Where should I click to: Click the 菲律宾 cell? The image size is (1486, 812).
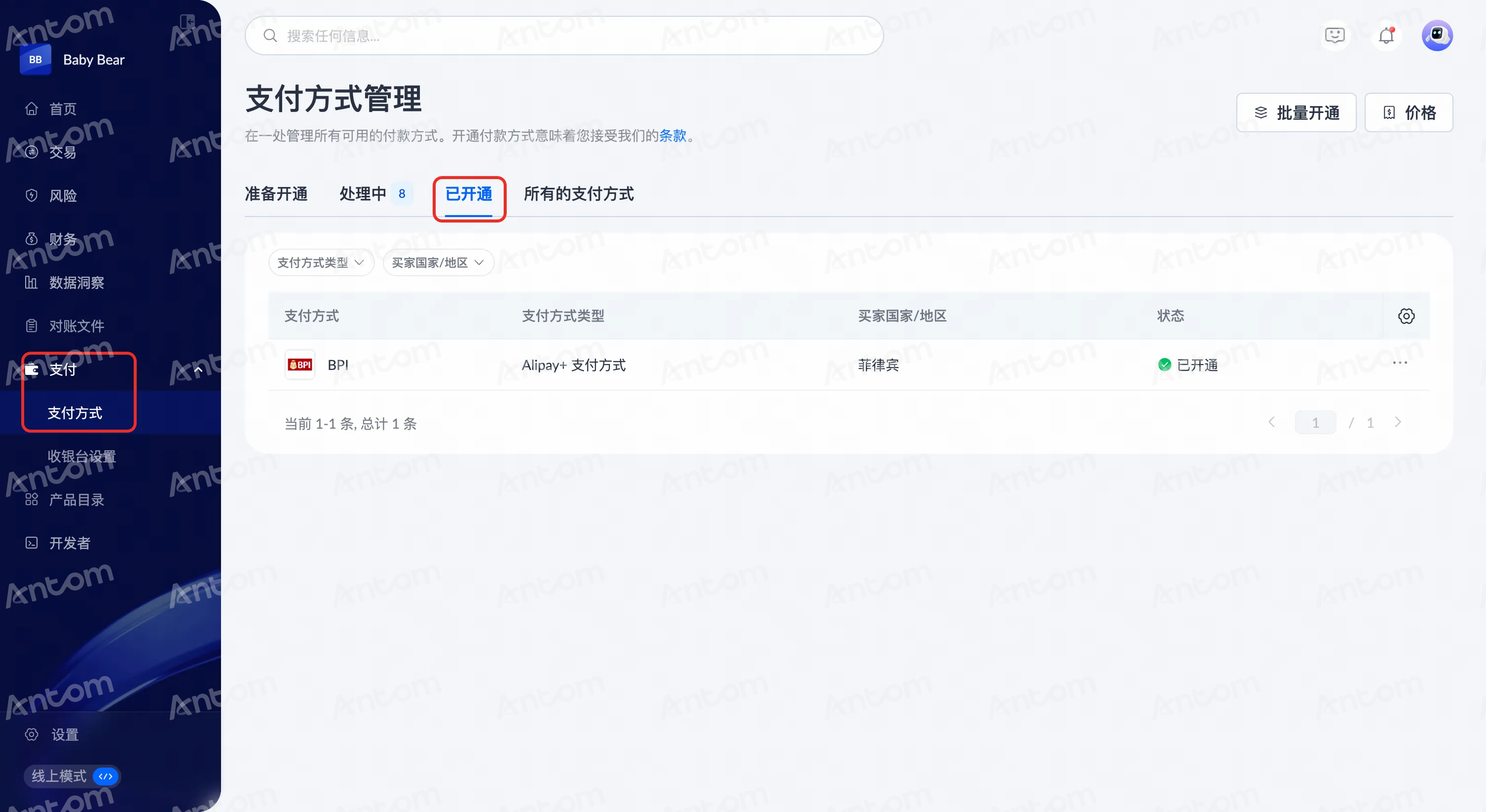click(x=878, y=365)
